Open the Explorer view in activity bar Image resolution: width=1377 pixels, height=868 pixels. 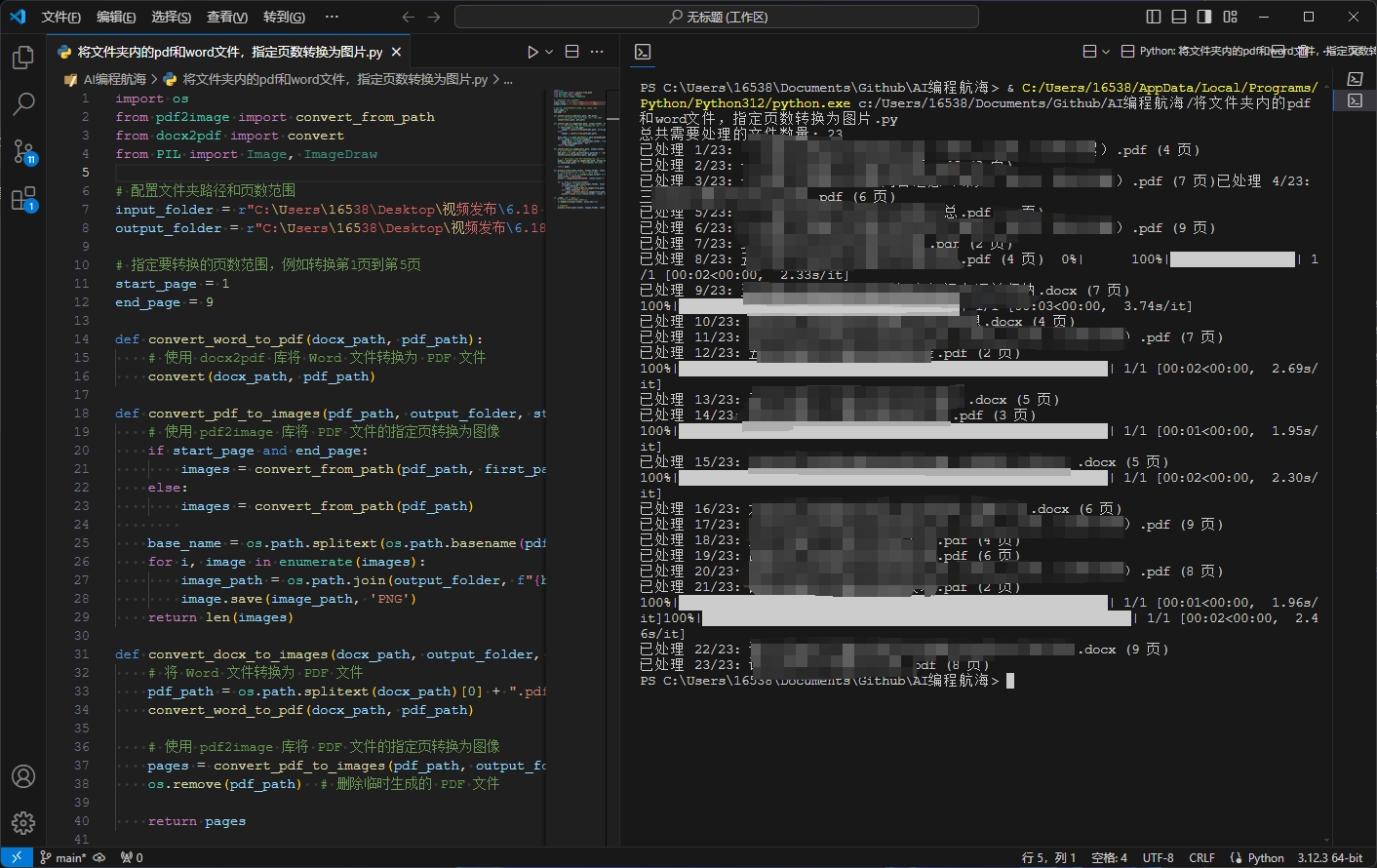pos(23,59)
